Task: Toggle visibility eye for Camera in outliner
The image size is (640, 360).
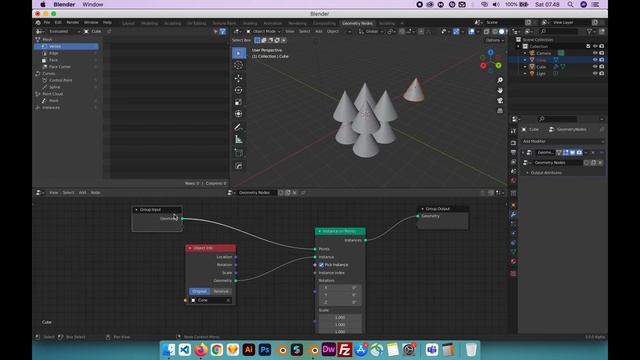Action: click(x=595, y=53)
